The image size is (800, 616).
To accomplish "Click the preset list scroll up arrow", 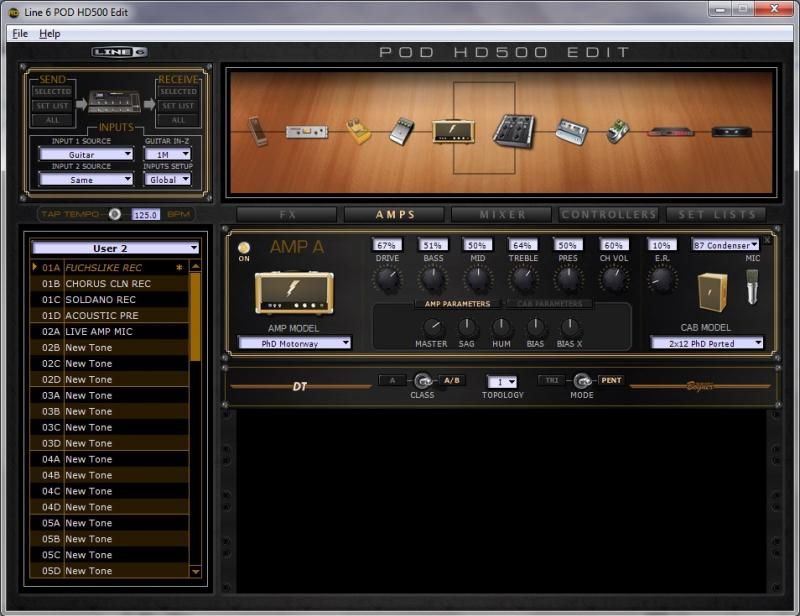I will (x=195, y=266).
